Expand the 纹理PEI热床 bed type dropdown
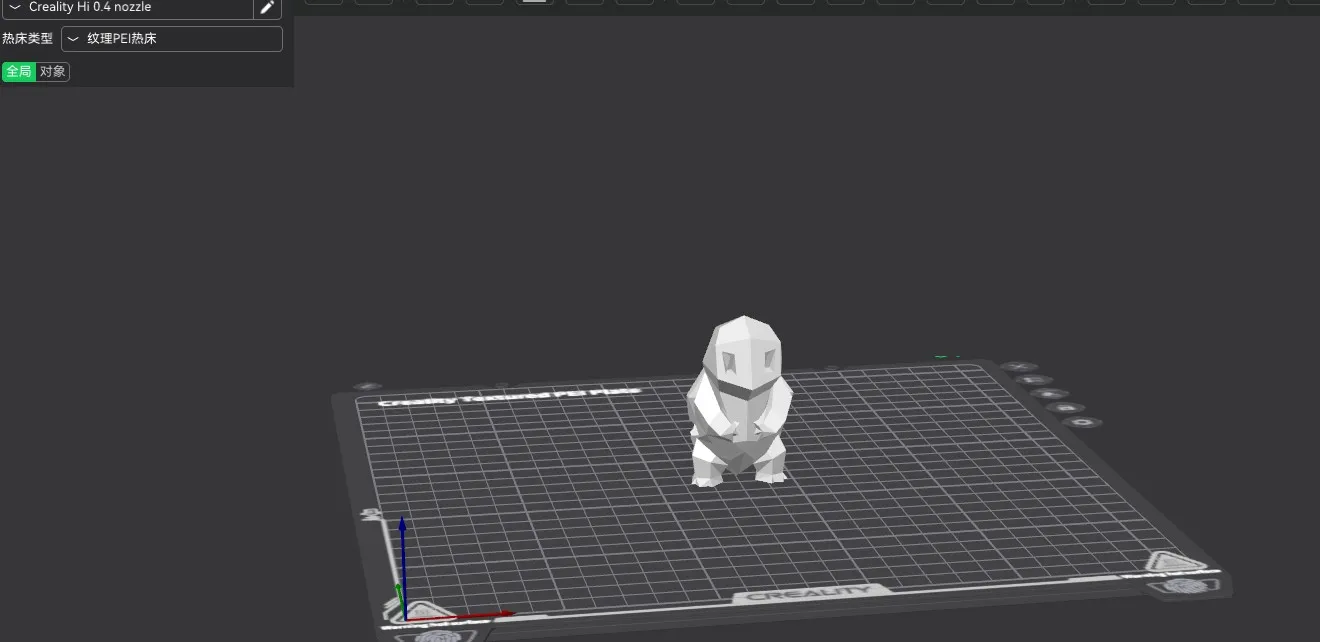 [x=172, y=39]
